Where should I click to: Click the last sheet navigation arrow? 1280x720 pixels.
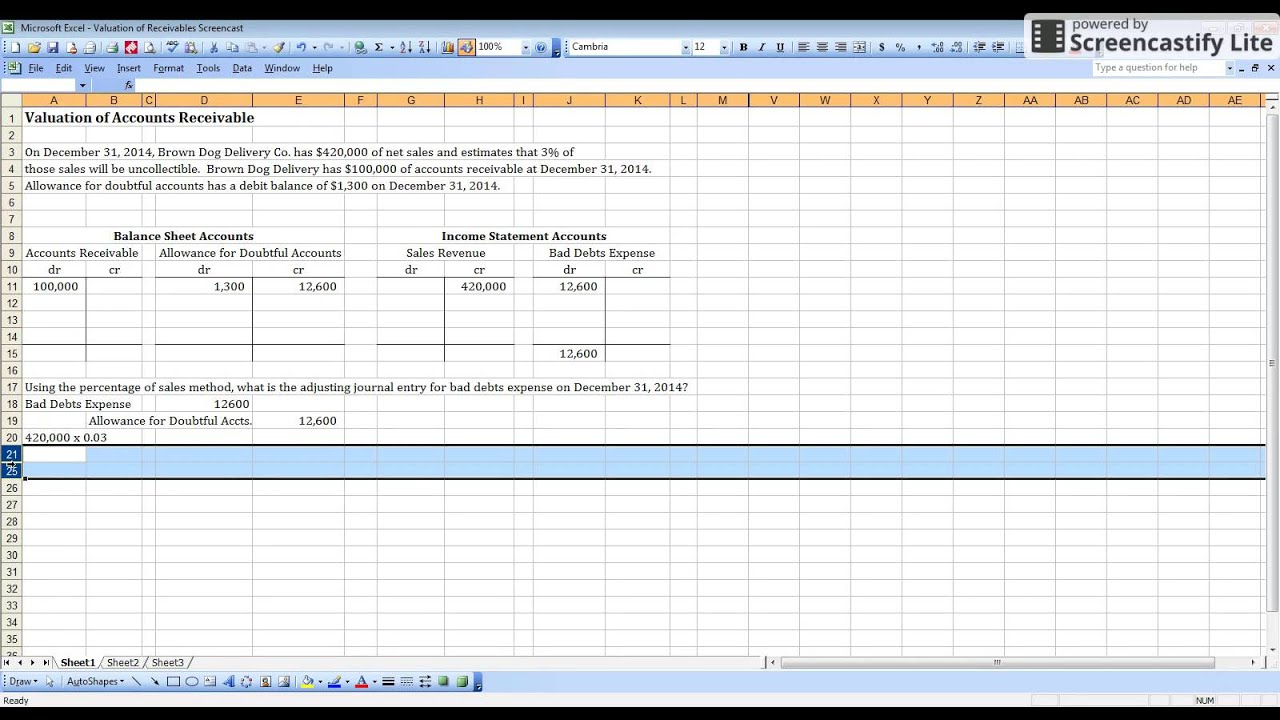click(46, 663)
